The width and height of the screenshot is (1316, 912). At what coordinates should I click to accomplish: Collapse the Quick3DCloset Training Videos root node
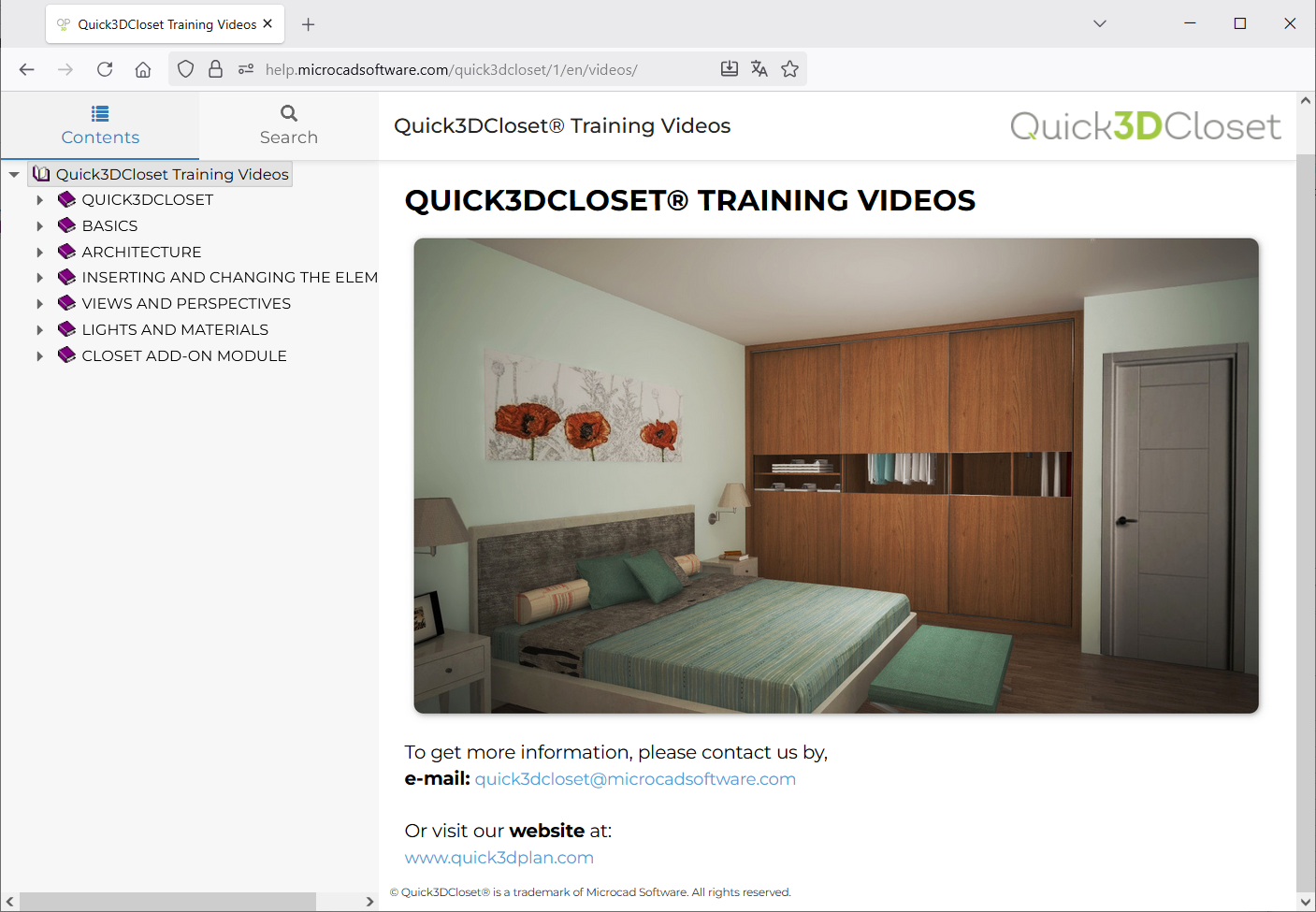tap(14, 175)
